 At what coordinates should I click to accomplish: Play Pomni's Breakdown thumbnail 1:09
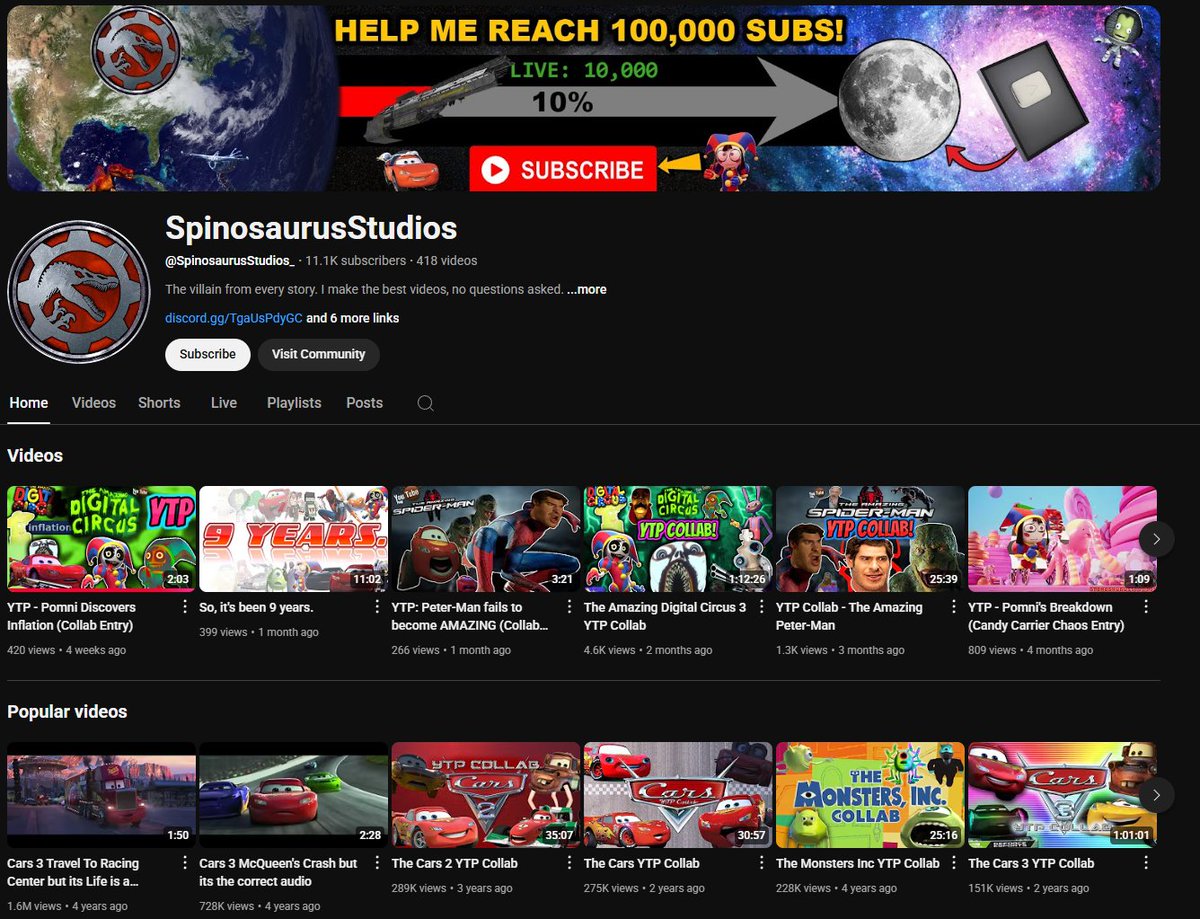(1062, 539)
